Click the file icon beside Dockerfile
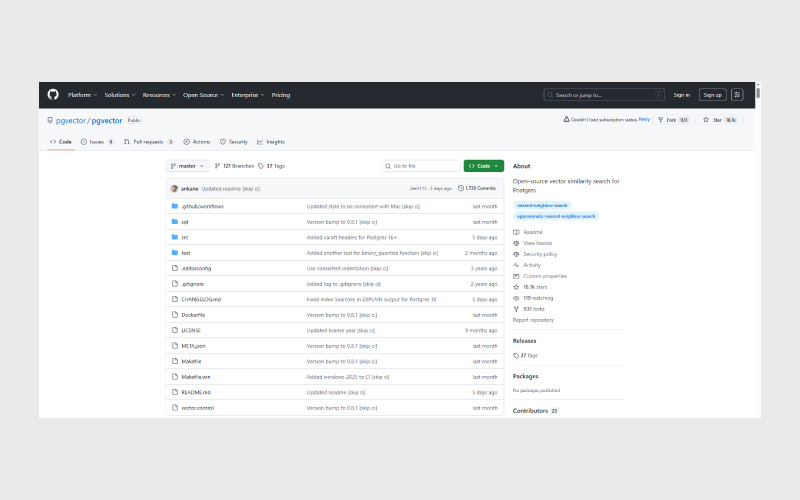800x500 pixels. point(173,314)
